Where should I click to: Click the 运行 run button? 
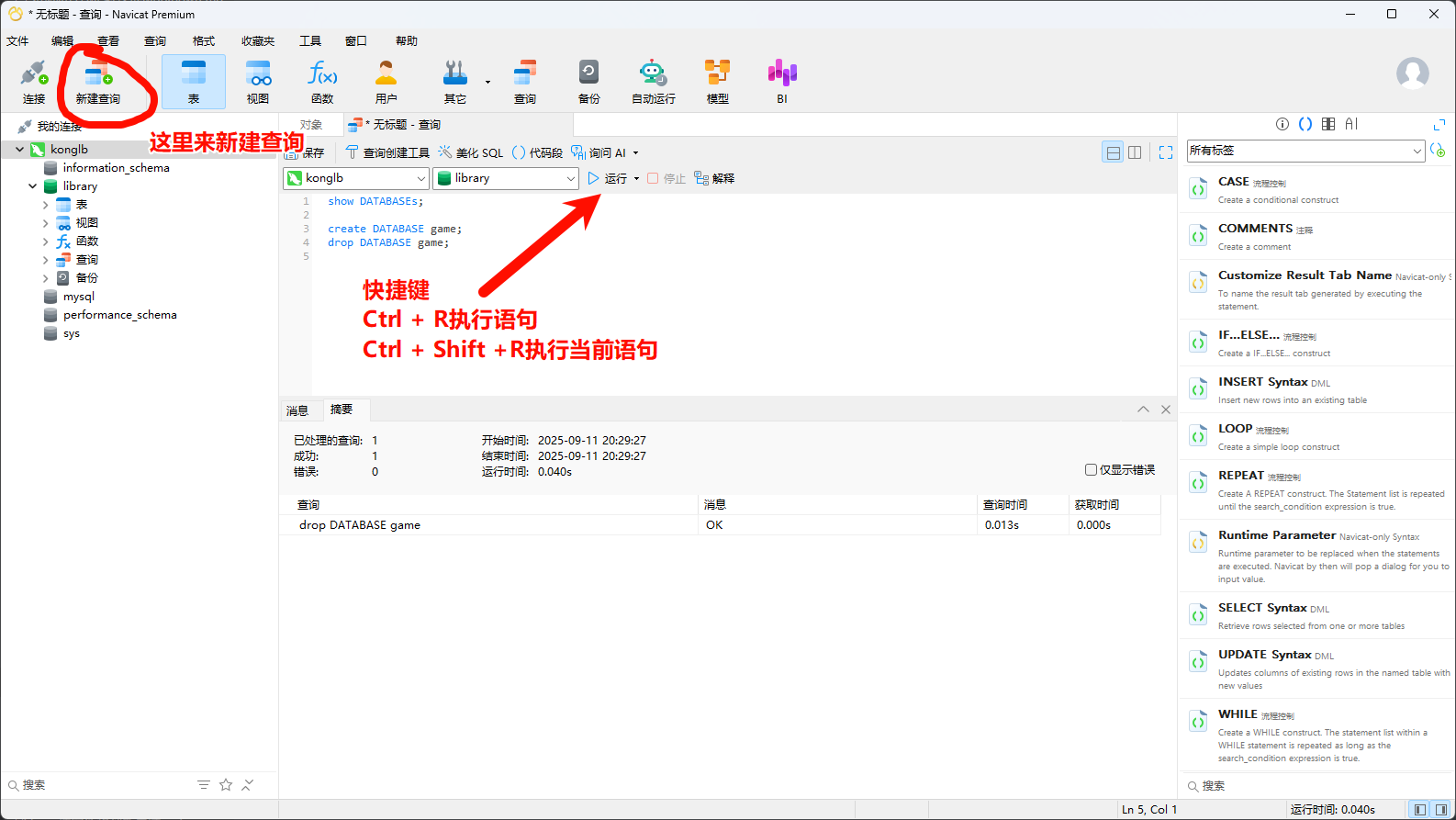coord(608,178)
